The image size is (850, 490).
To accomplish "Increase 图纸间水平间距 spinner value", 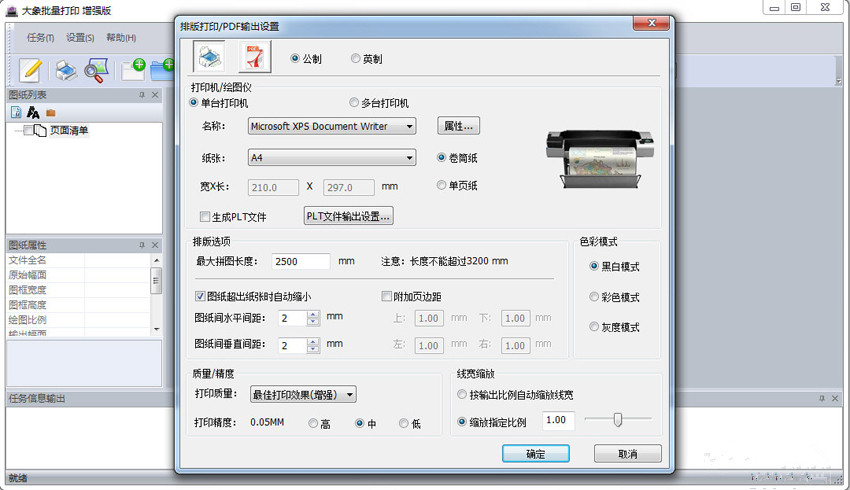I will point(313,314).
